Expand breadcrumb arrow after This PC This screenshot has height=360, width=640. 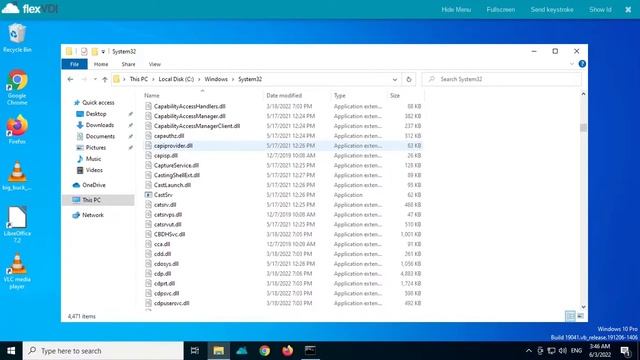tap(153, 79)
